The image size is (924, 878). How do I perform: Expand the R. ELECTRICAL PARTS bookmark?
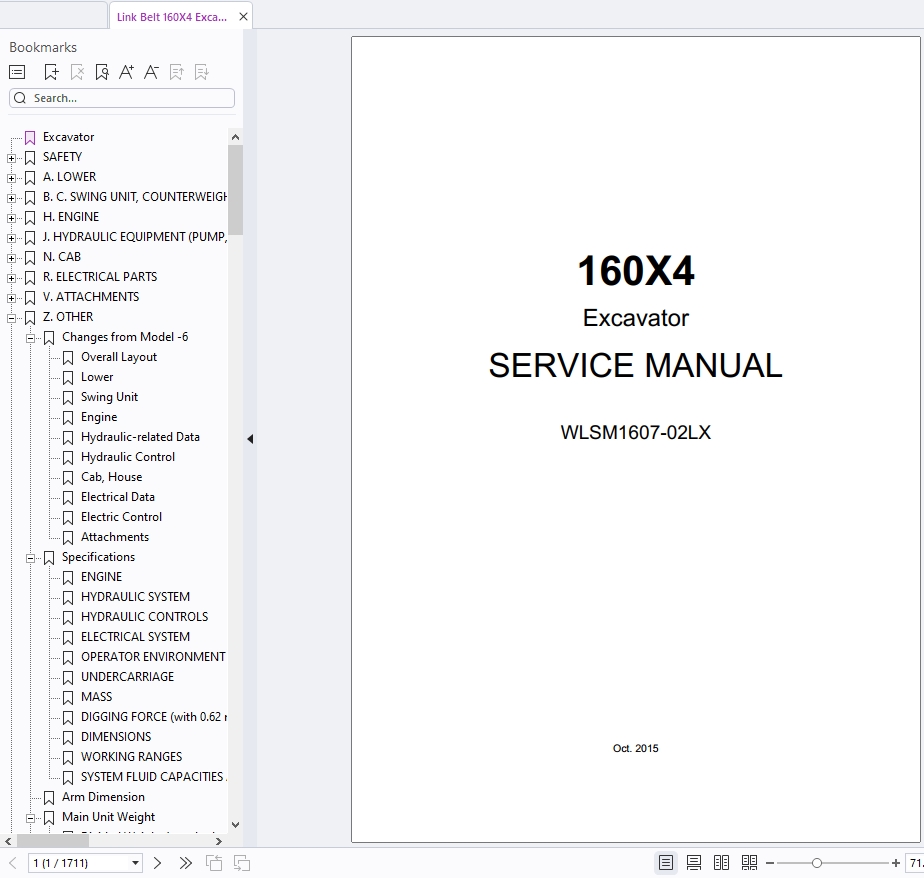pyautogui.click(x=11, y=278)
